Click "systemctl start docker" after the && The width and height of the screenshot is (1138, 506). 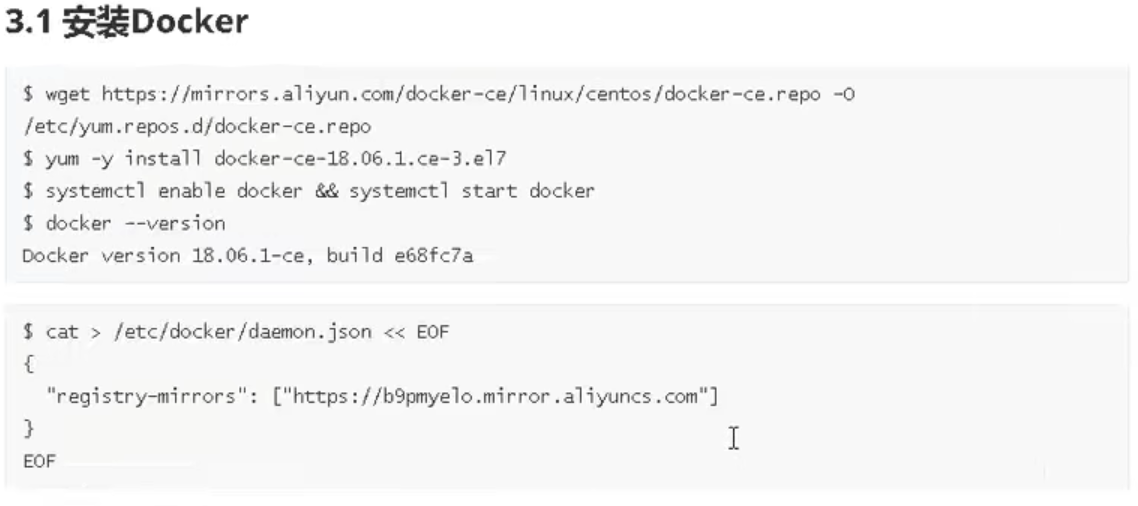472,191
